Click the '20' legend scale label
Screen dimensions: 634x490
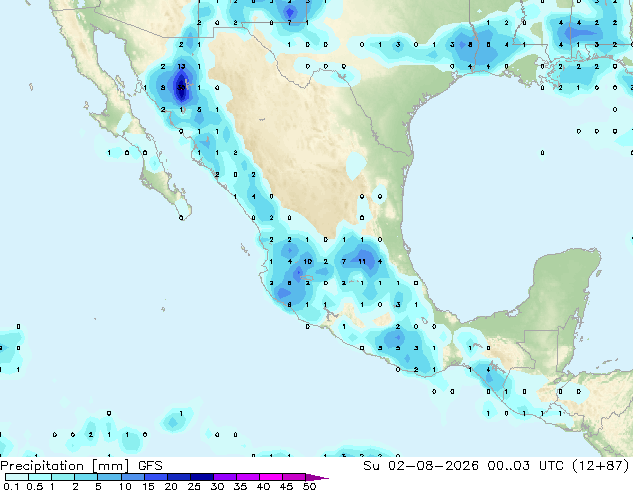171,486
